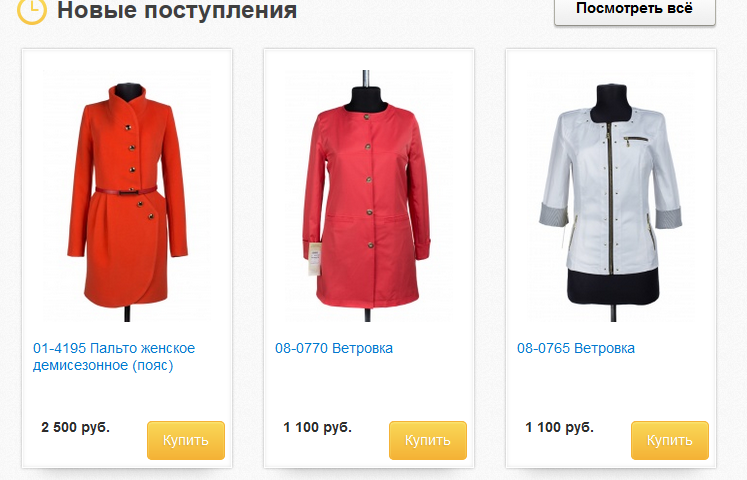Click the 2 500 руб. price

tap(75, 427)
